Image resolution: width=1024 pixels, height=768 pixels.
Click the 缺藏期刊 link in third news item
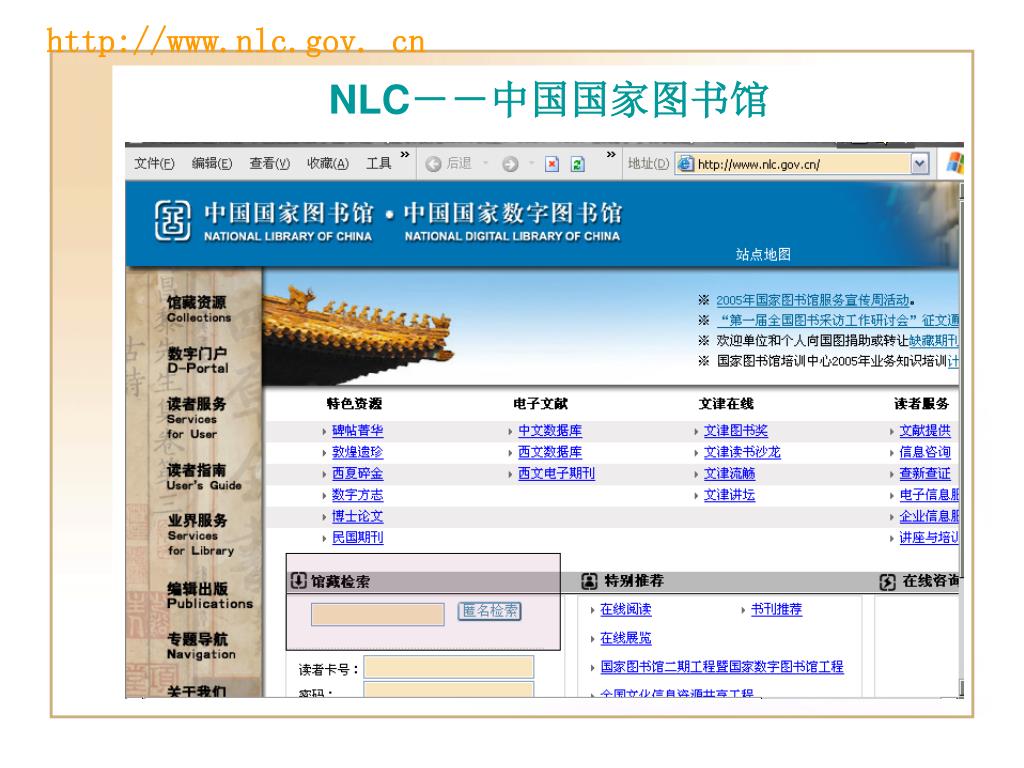933,340
